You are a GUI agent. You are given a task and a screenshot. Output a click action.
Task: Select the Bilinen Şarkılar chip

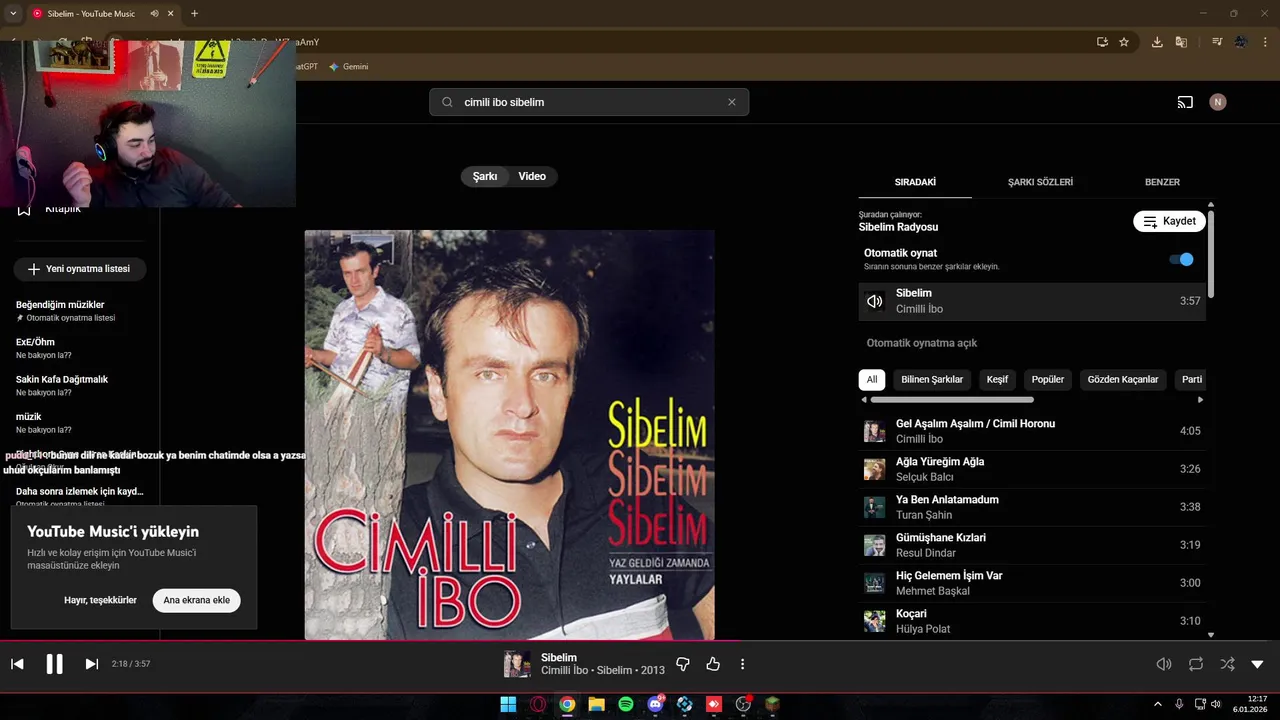tap(932, 379)
